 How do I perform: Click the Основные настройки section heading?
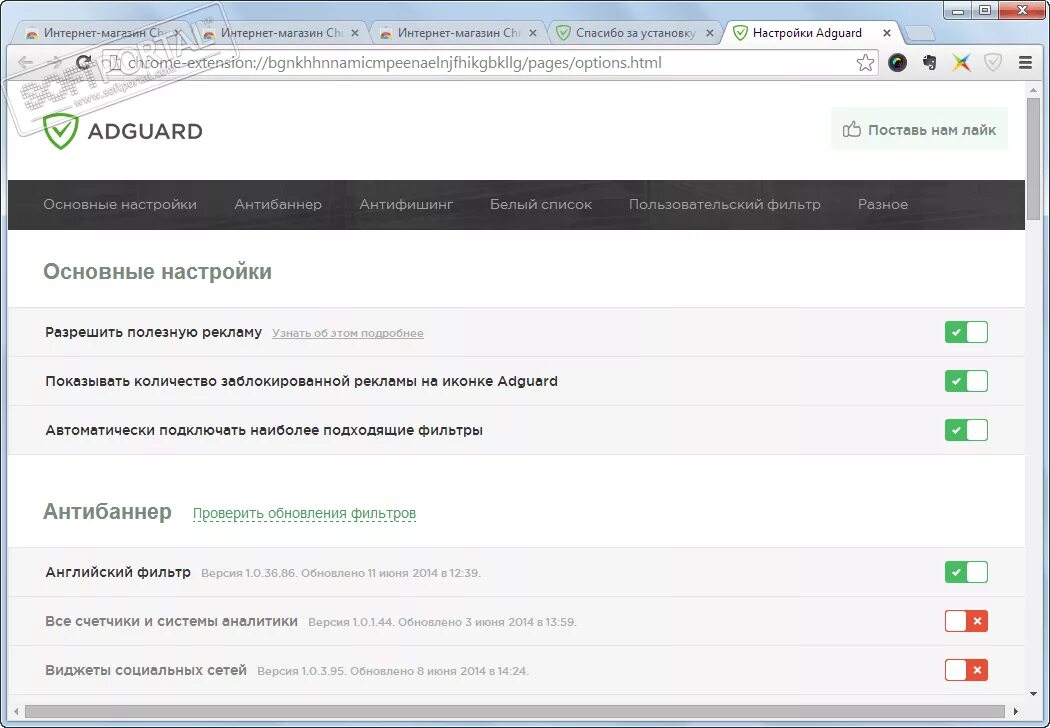click(x=157, y=272)
